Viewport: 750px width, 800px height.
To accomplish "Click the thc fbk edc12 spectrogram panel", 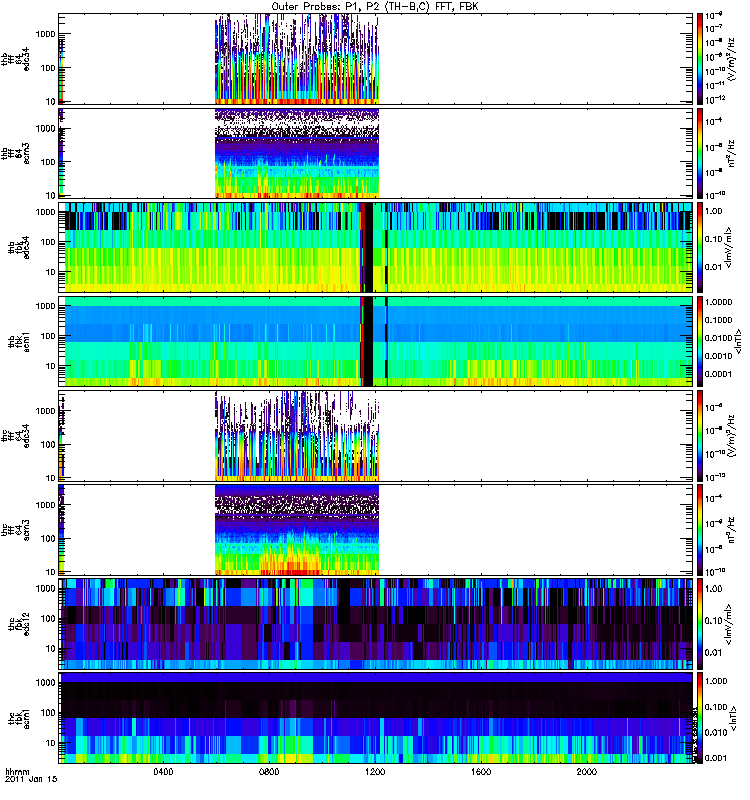I will [376, 624].
